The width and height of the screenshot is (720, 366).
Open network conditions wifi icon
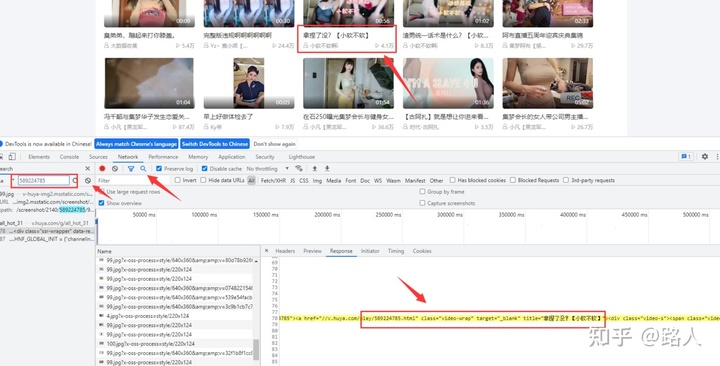298,169
